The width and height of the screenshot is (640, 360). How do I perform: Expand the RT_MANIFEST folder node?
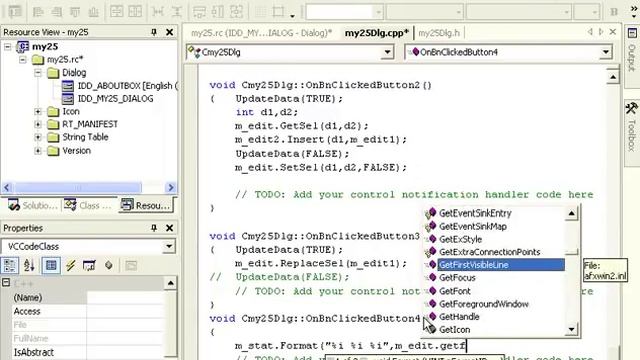38,124
